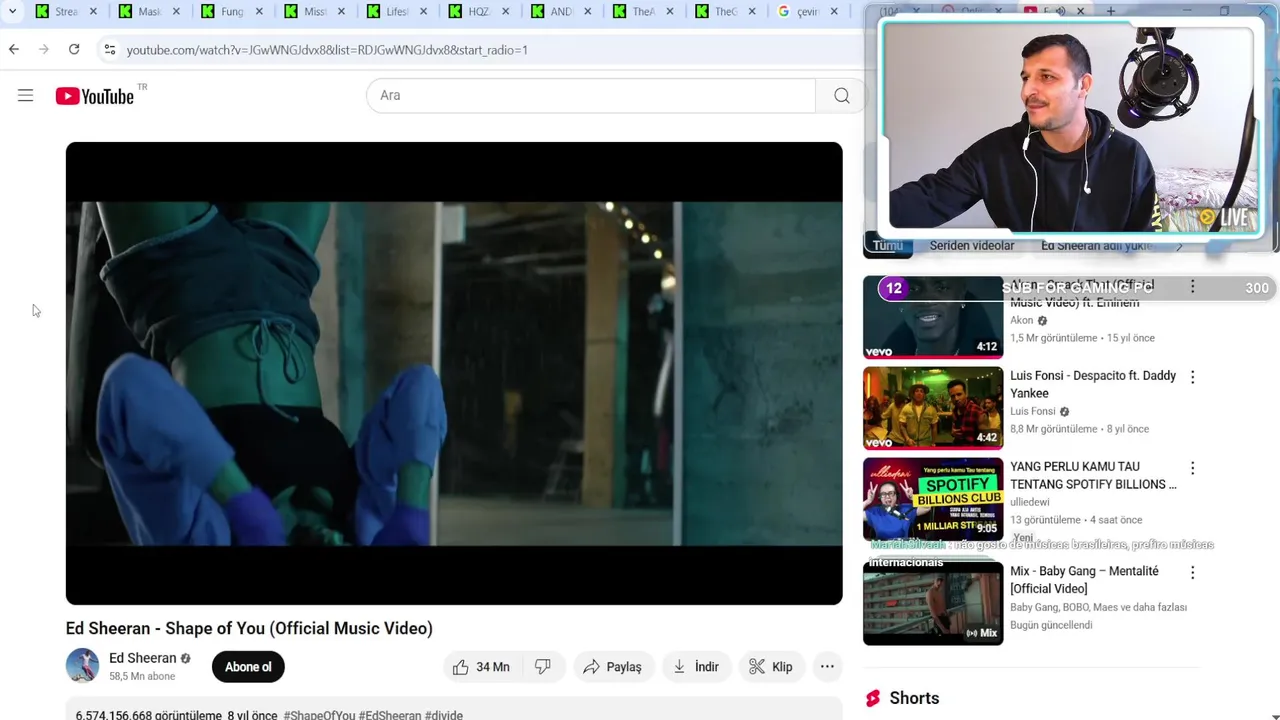Open the tab search dropdown chevron
The image size is (1280, 720).
12,12
